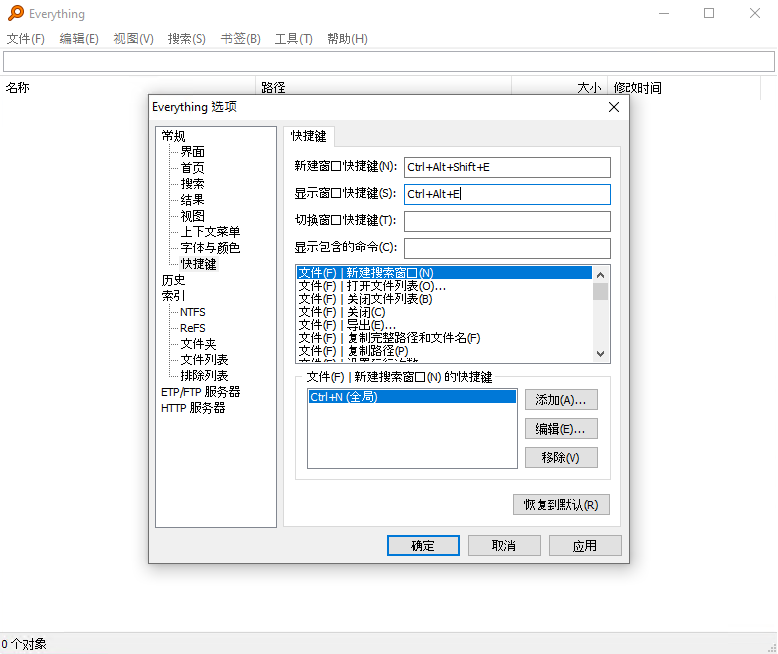Viewport: 778px width, 654px height.
Task: Click the 显示窗口快捷键 input field
Action: (x=507, y=194)
